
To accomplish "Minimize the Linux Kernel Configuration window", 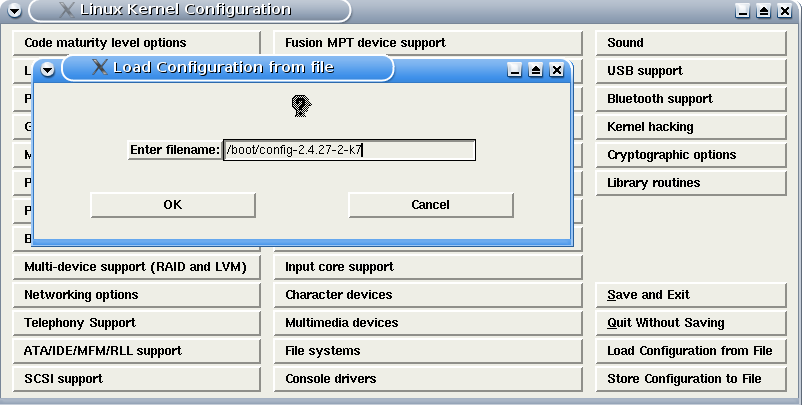I will [743, 10].
